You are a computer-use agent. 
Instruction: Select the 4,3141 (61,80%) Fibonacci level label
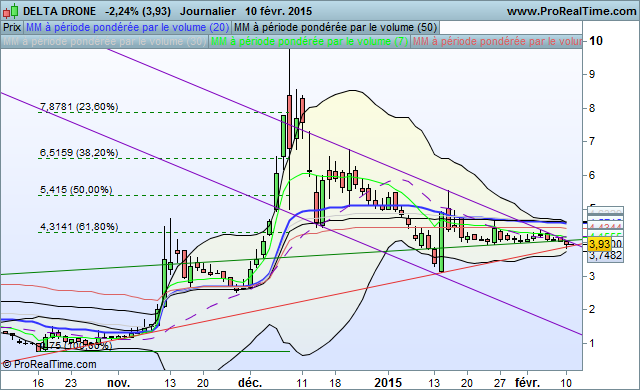click(x=79, y=227)
